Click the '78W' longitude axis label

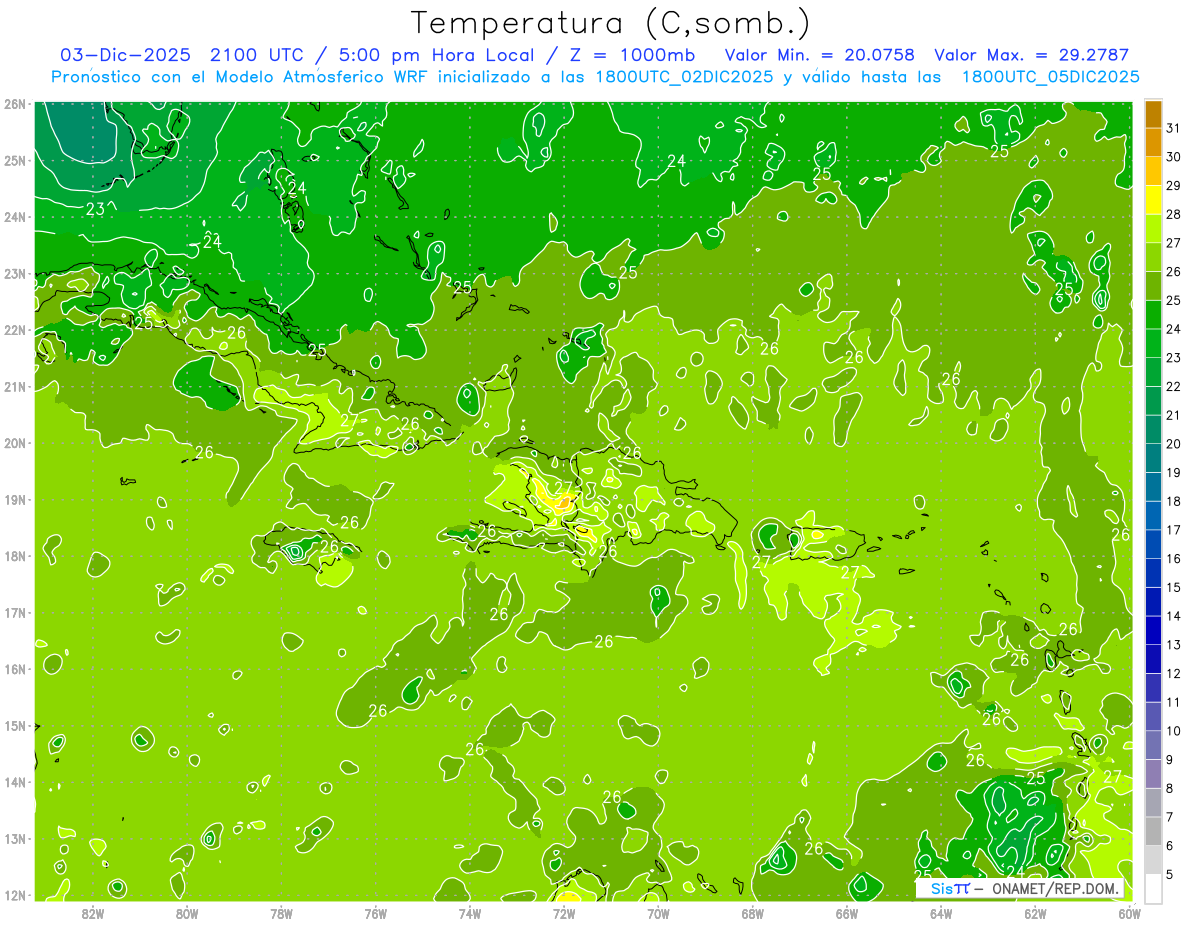coord(281,913)
